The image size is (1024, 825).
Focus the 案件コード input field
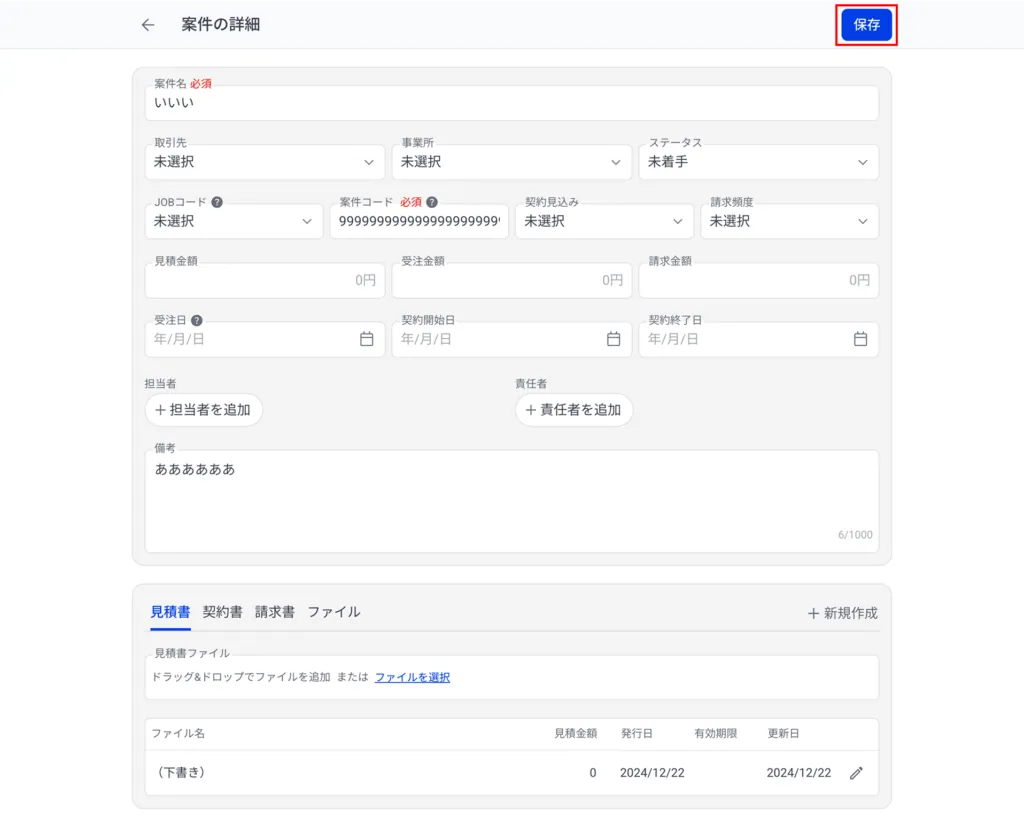pos(419,221)
